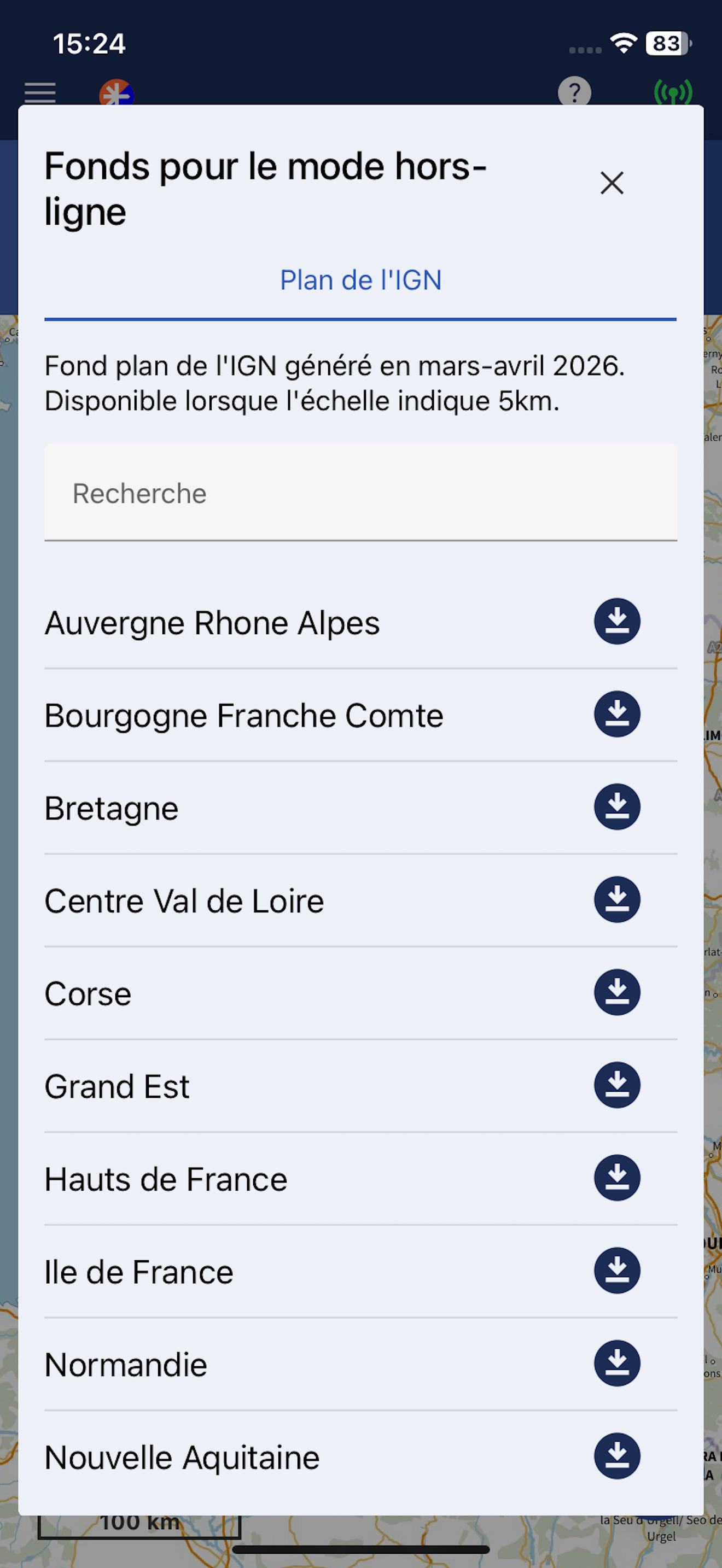Download the Ile de France map
Screen dimensions: 722x1568
pos(616,1271)
